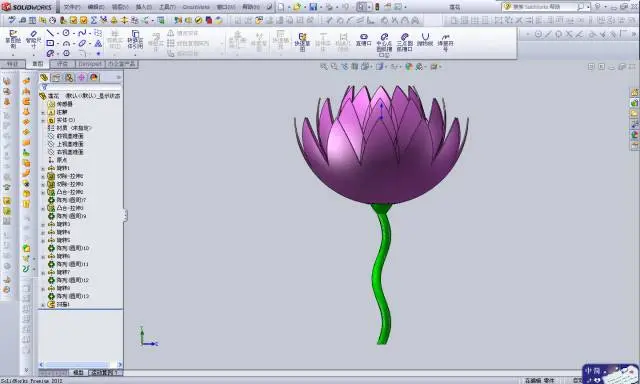Open the Line tool dropdown arrow
Screen dimensions: 640x384
(x=58, y=33)
